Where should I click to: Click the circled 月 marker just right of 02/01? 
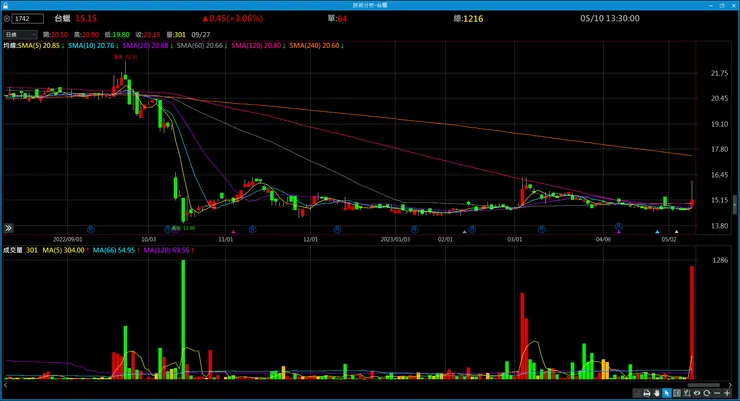coord(472,229)
